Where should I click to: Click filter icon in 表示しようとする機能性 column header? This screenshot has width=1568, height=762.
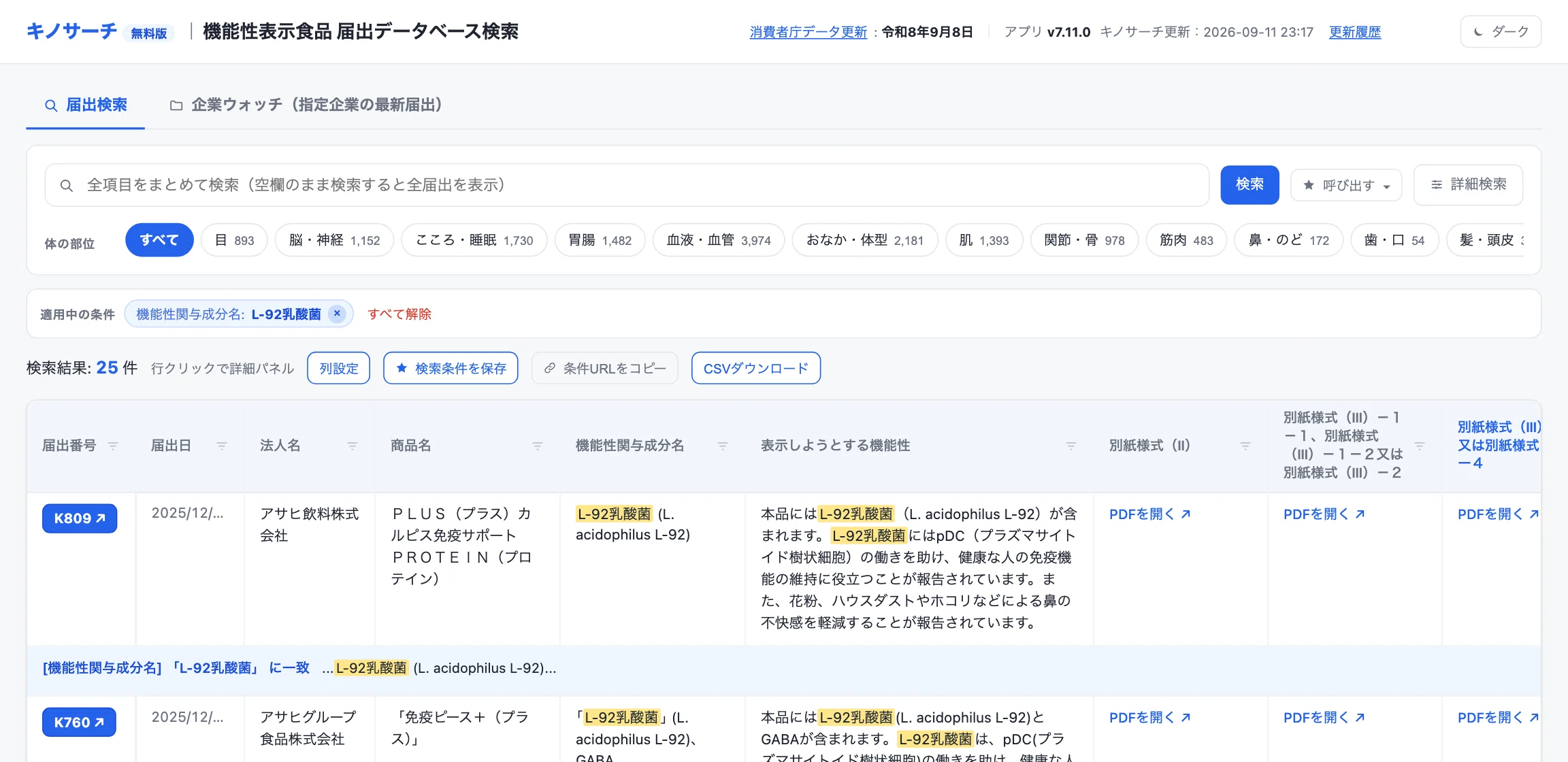(1071, 446)
